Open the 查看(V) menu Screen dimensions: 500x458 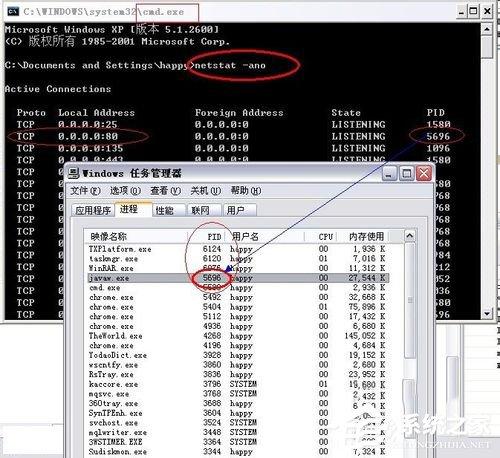165,191
